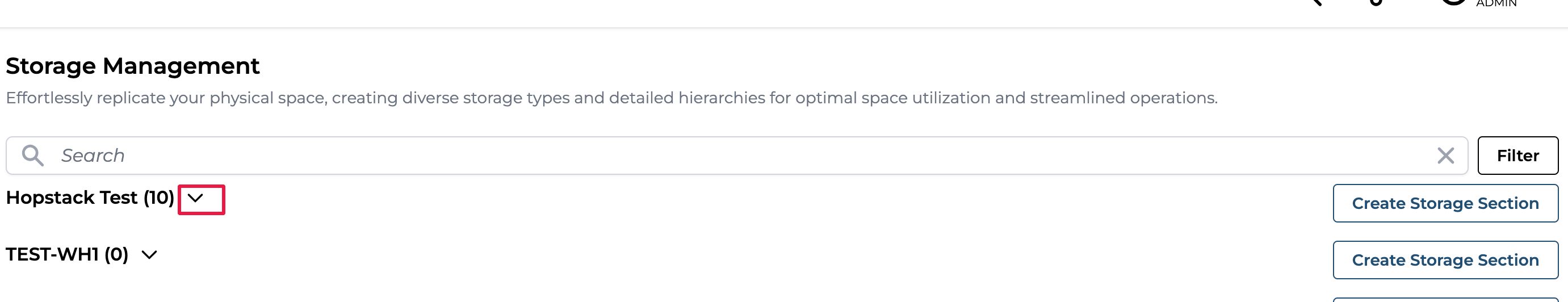This screenshot has width=1568, height=302.
Task: Select the Hopstack Test warehouse name
Action: (x=72, y=198)
